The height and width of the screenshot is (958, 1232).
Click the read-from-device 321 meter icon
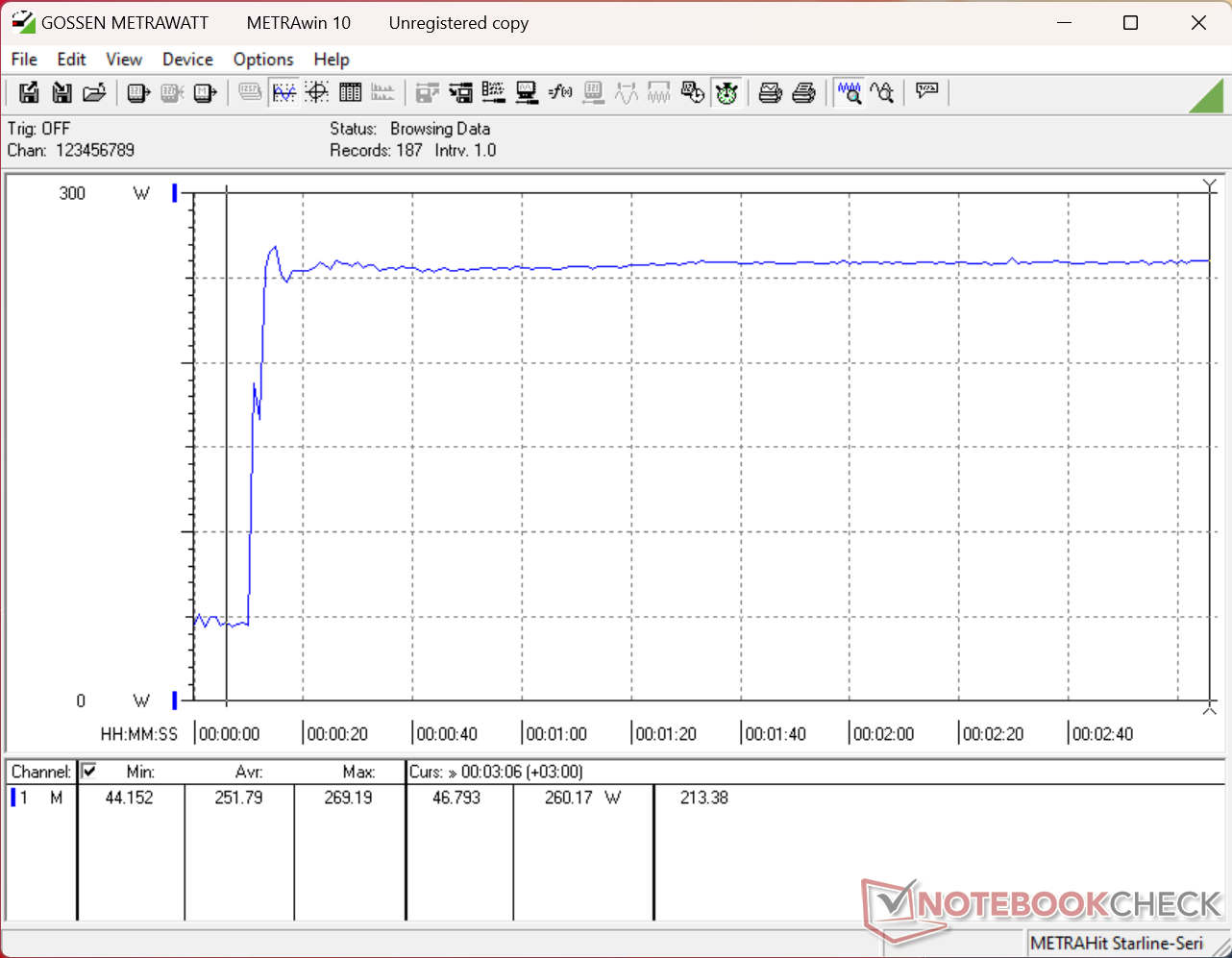(139, 92)
